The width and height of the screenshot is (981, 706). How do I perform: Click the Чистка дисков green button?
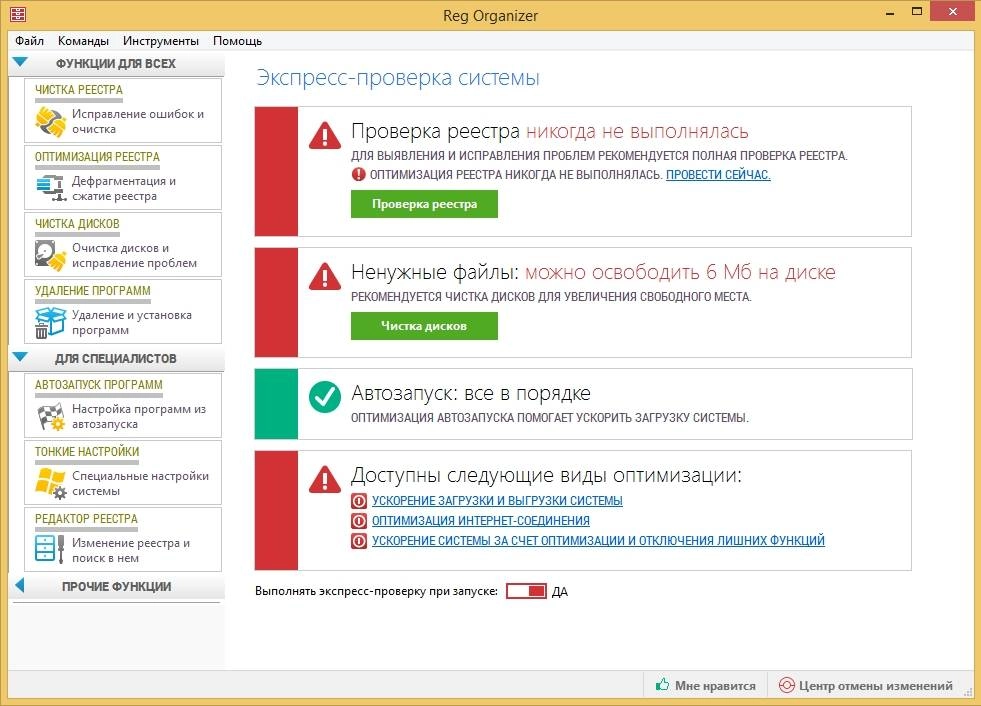click(424, 326)
